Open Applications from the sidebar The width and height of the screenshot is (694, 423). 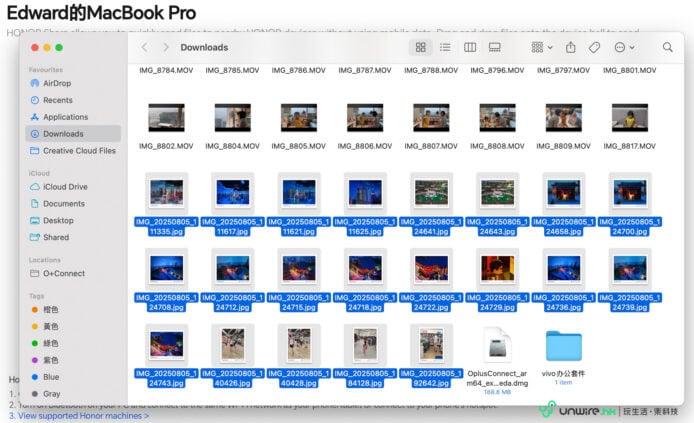click(x=65, y=117)
